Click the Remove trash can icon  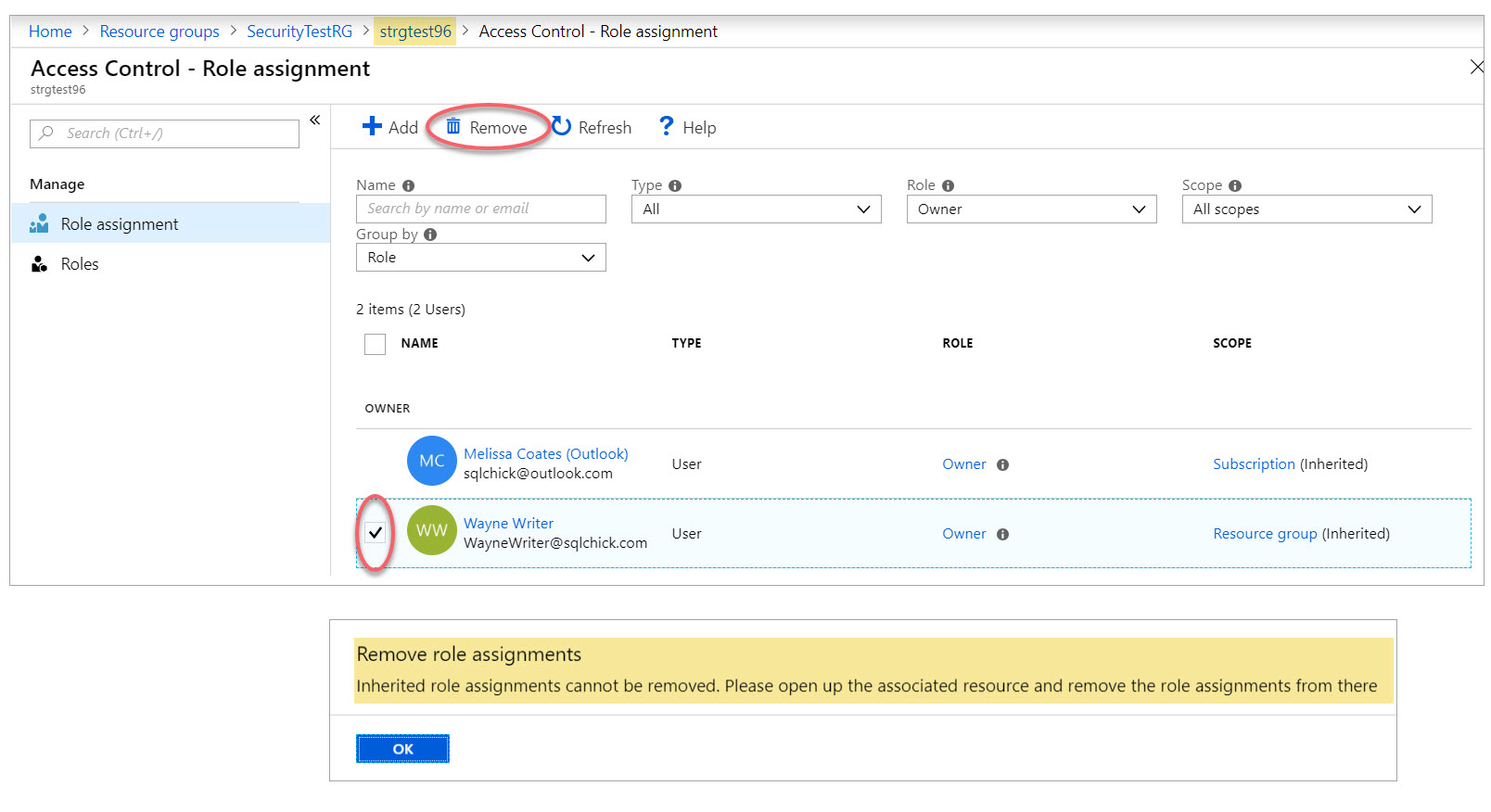[453, 126]
